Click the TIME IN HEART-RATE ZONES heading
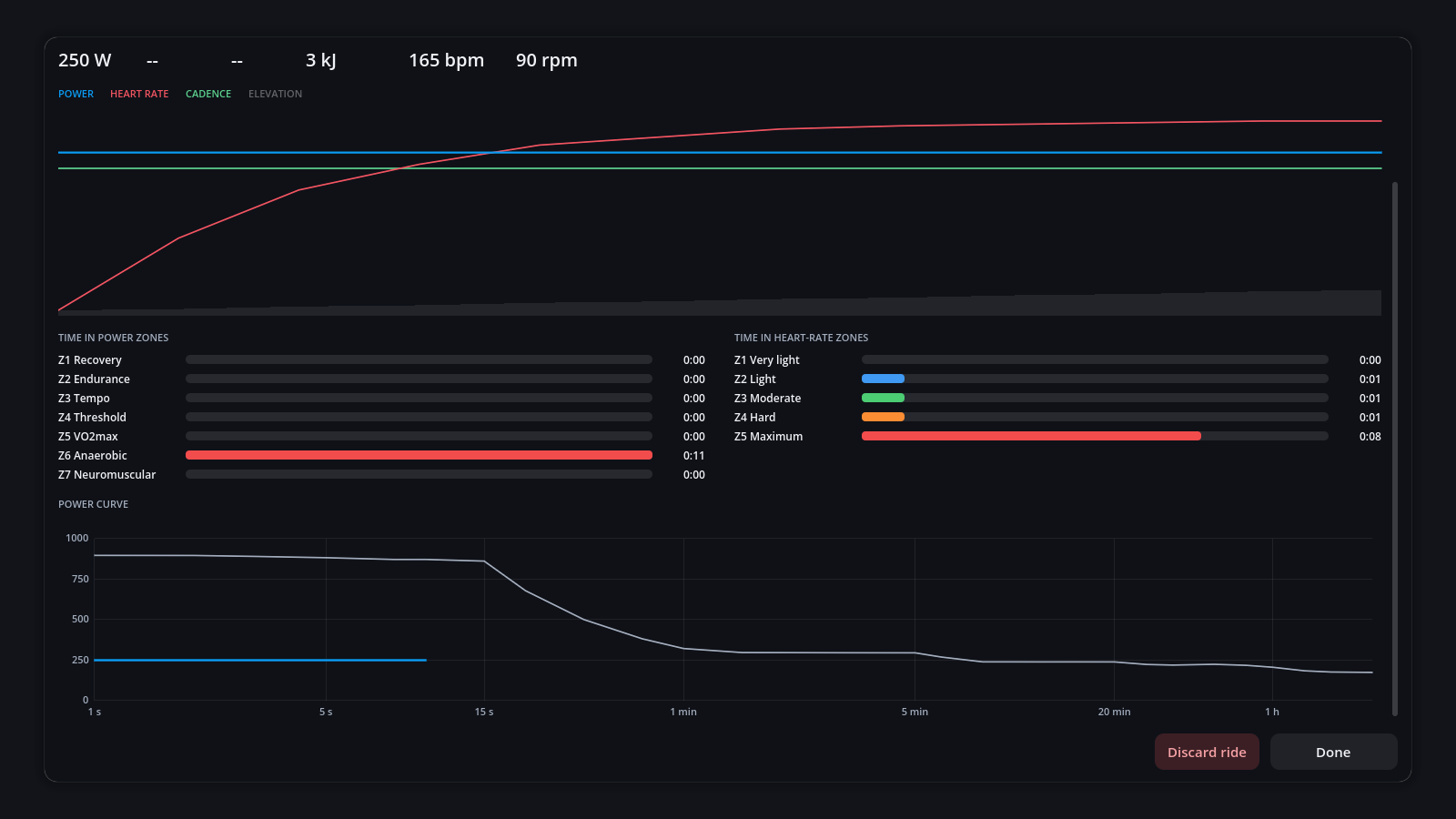The height and width of the screenshot is (819, 1456). coord(802,338)
